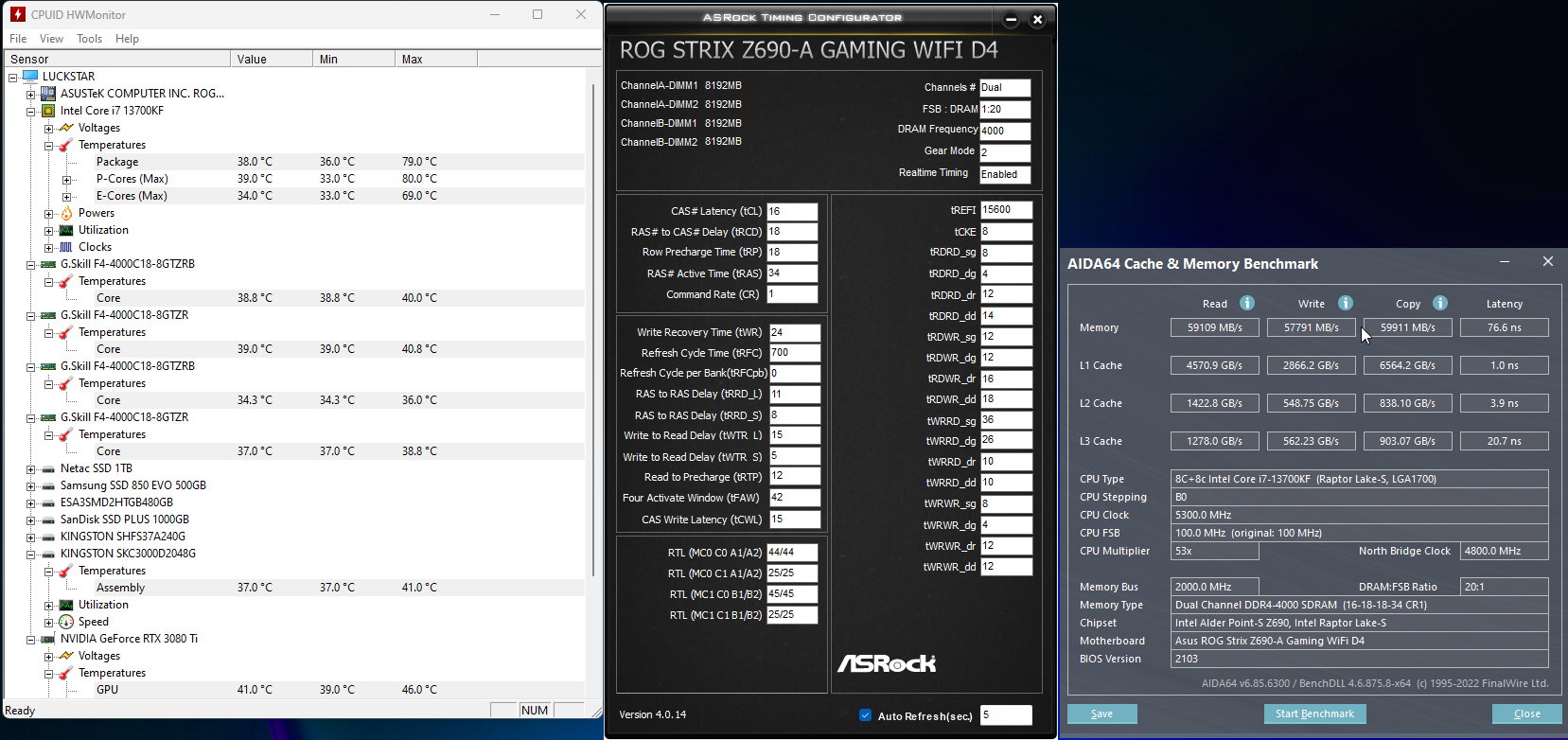Image resolution: width=1568 pixels, height=740 pixels.
Task: Expand the Powers node
Action: (48, 213)
